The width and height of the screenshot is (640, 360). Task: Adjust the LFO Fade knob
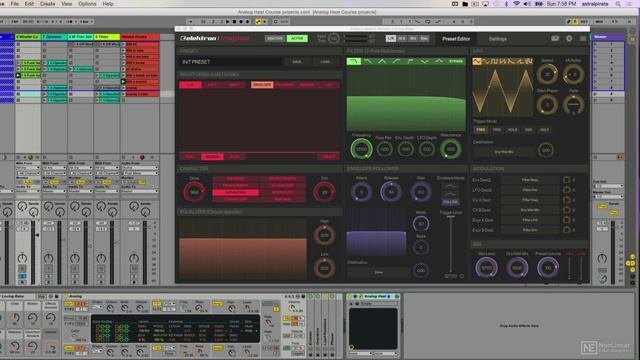pos(573,104)
